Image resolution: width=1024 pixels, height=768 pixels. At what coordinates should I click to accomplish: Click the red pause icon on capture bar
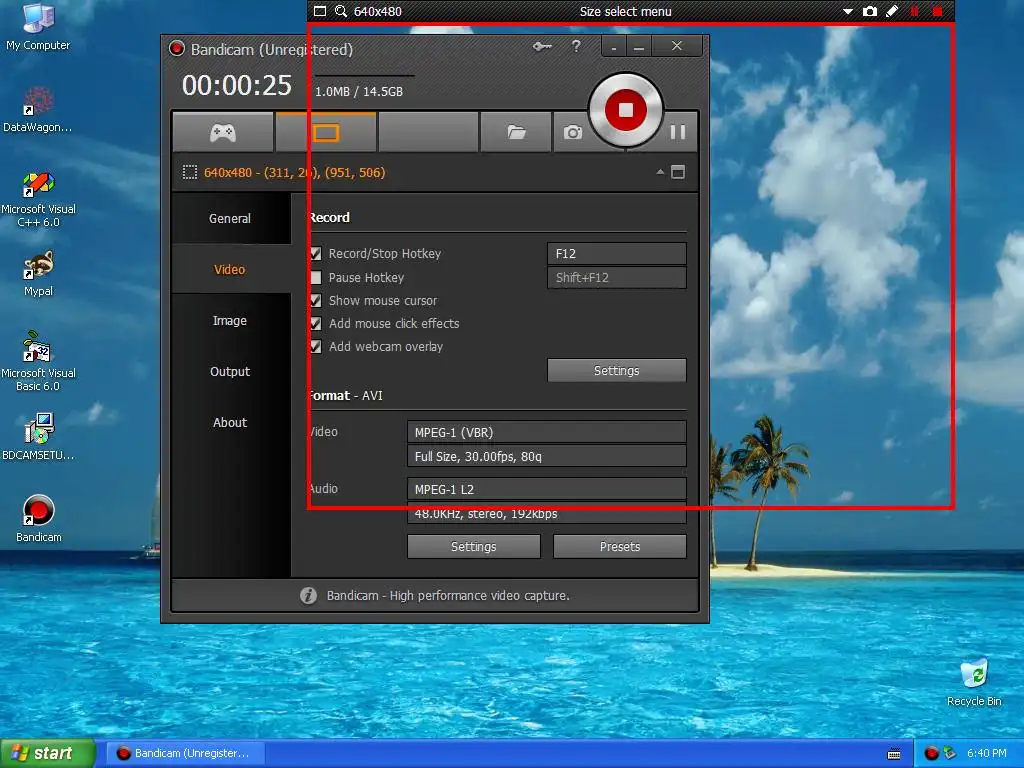[914, 11]
